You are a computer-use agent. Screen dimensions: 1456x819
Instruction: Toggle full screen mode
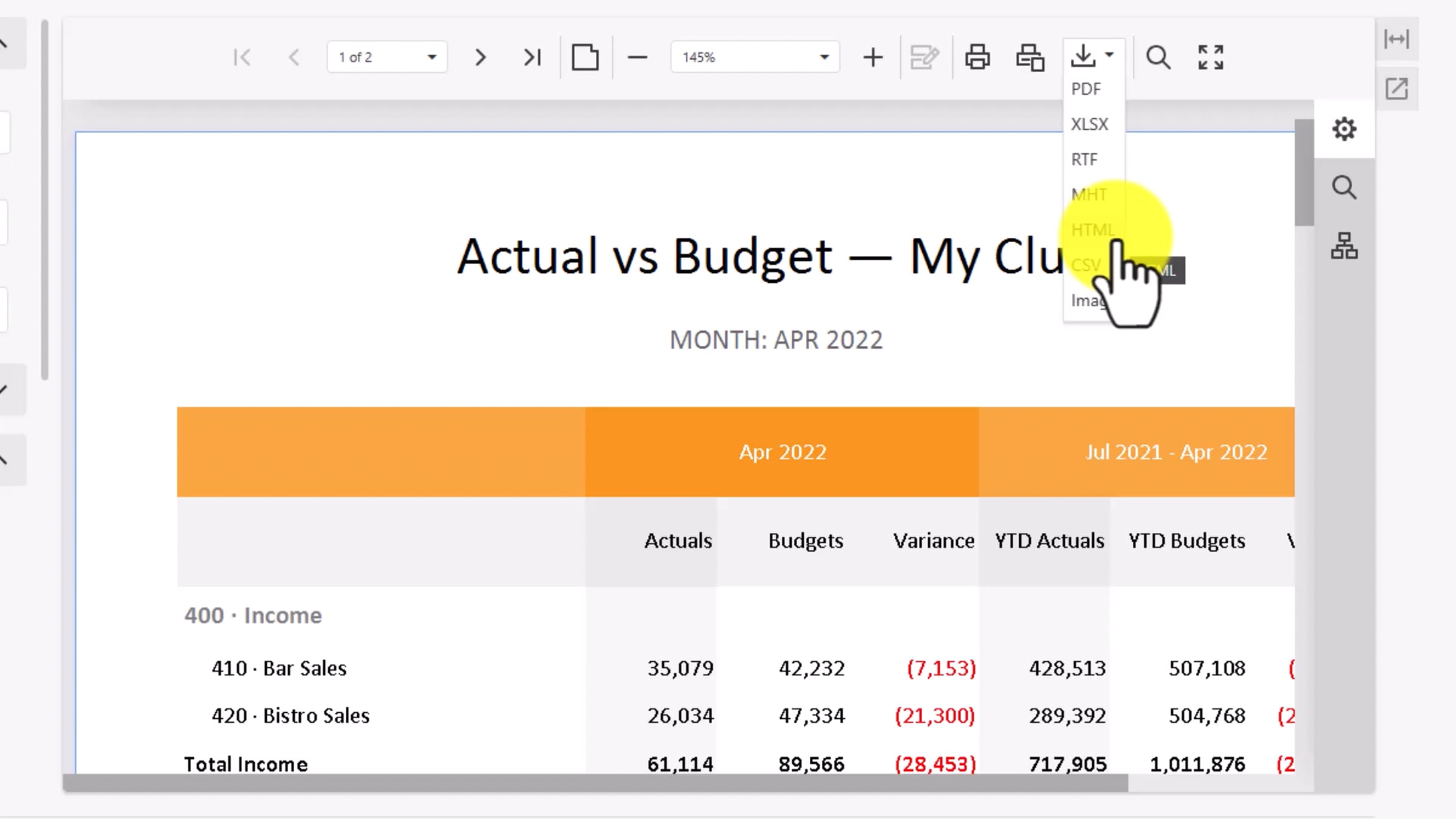pos(1210,58)
